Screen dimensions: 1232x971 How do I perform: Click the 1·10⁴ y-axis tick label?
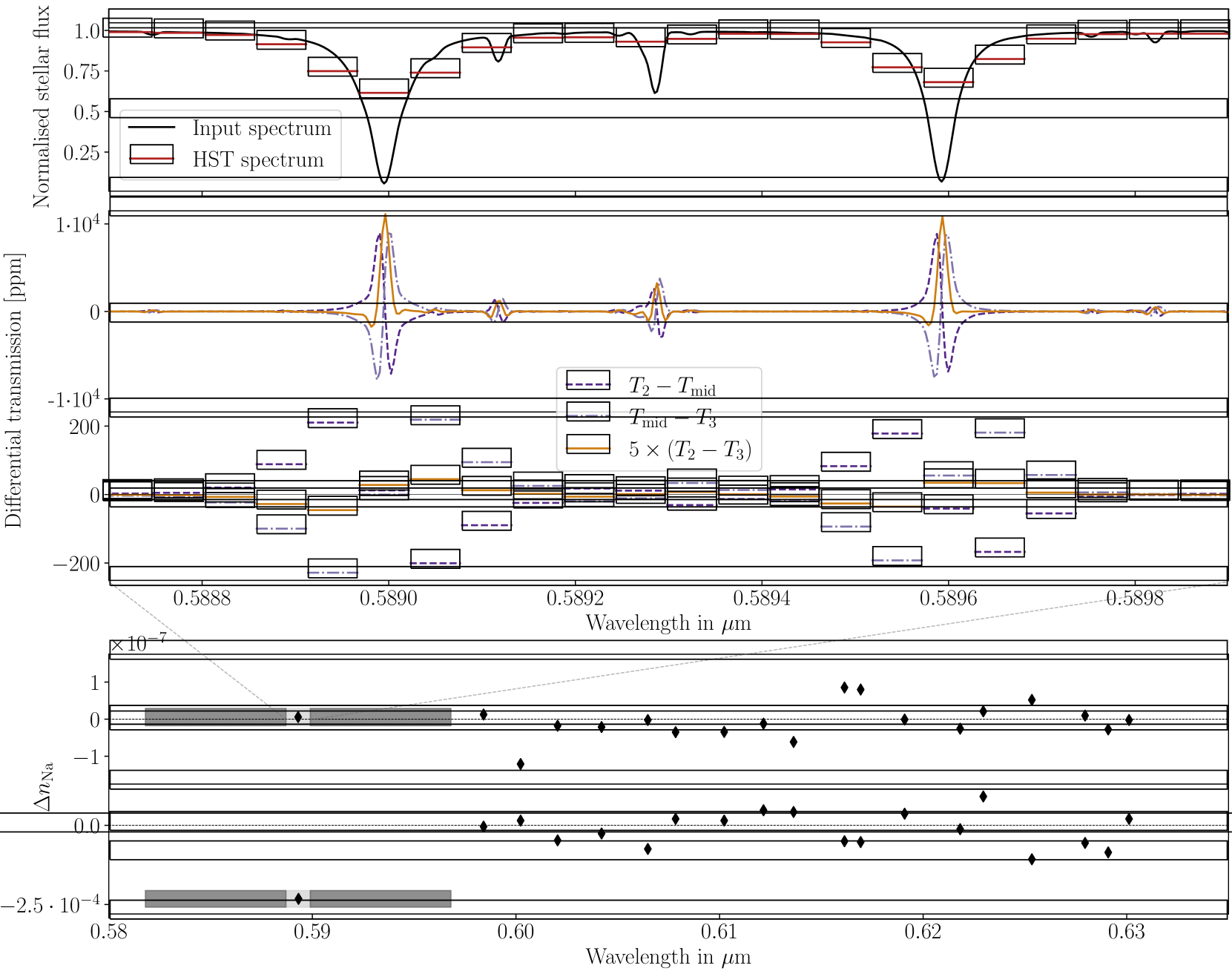[x=78, y=224]
